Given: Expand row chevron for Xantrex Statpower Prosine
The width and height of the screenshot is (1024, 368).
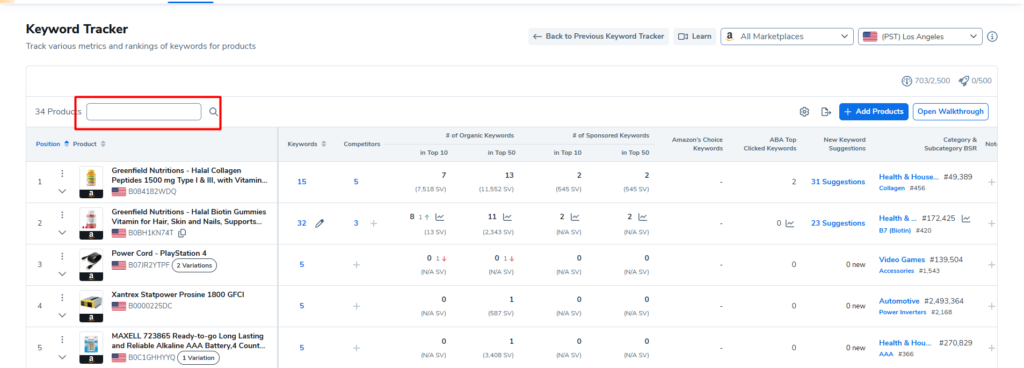Looking at the screenshot, I should [x=62, y=315].
